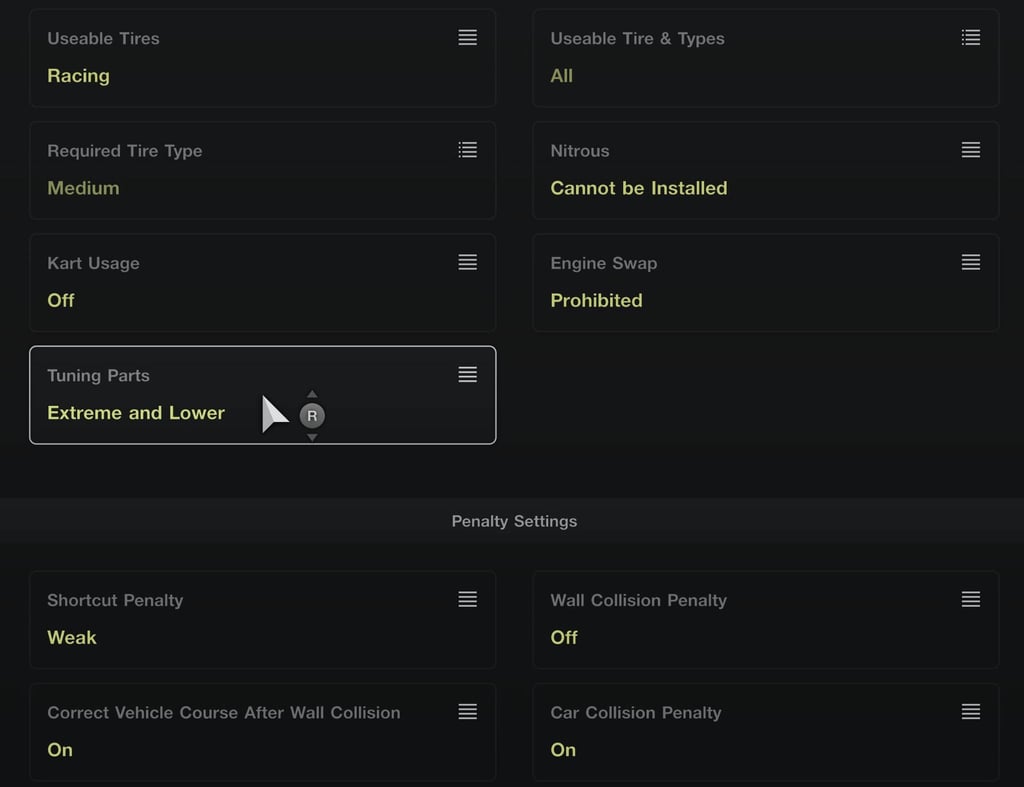
Task: Open the Tuning Parts menu icon
Action: [x=467, y=375]
